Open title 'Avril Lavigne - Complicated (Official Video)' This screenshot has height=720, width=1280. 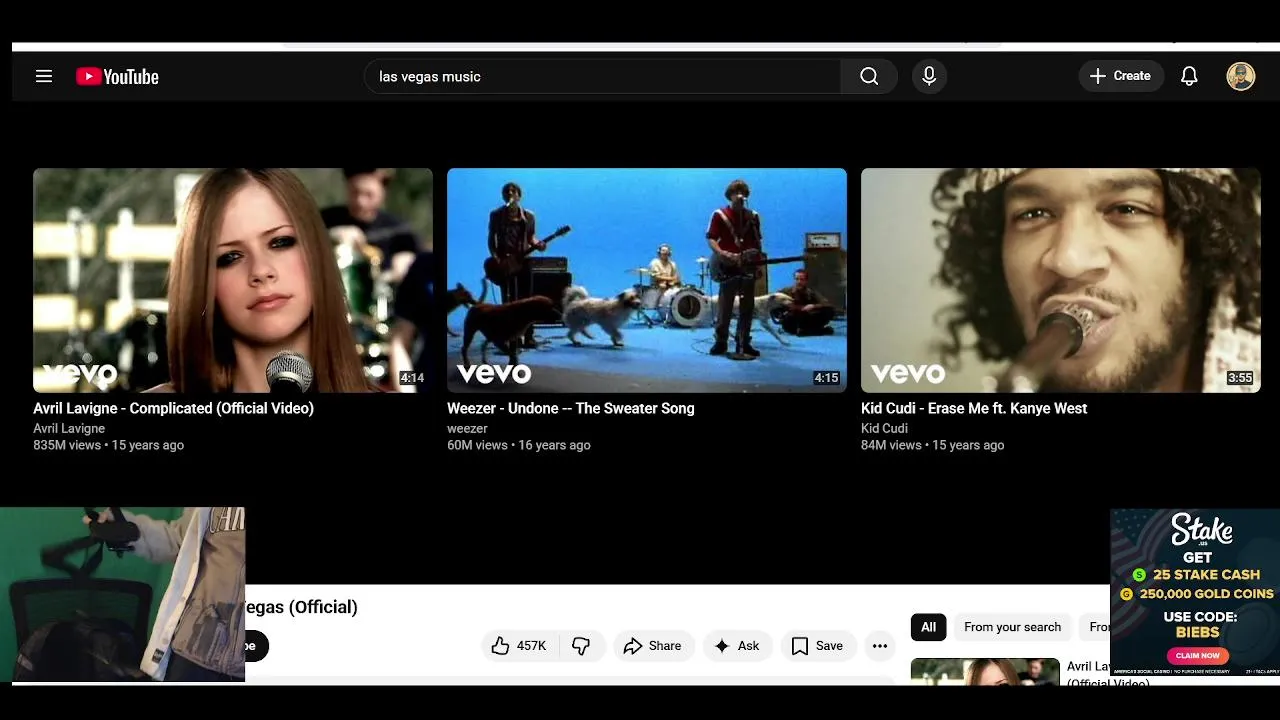coord(173,408)
